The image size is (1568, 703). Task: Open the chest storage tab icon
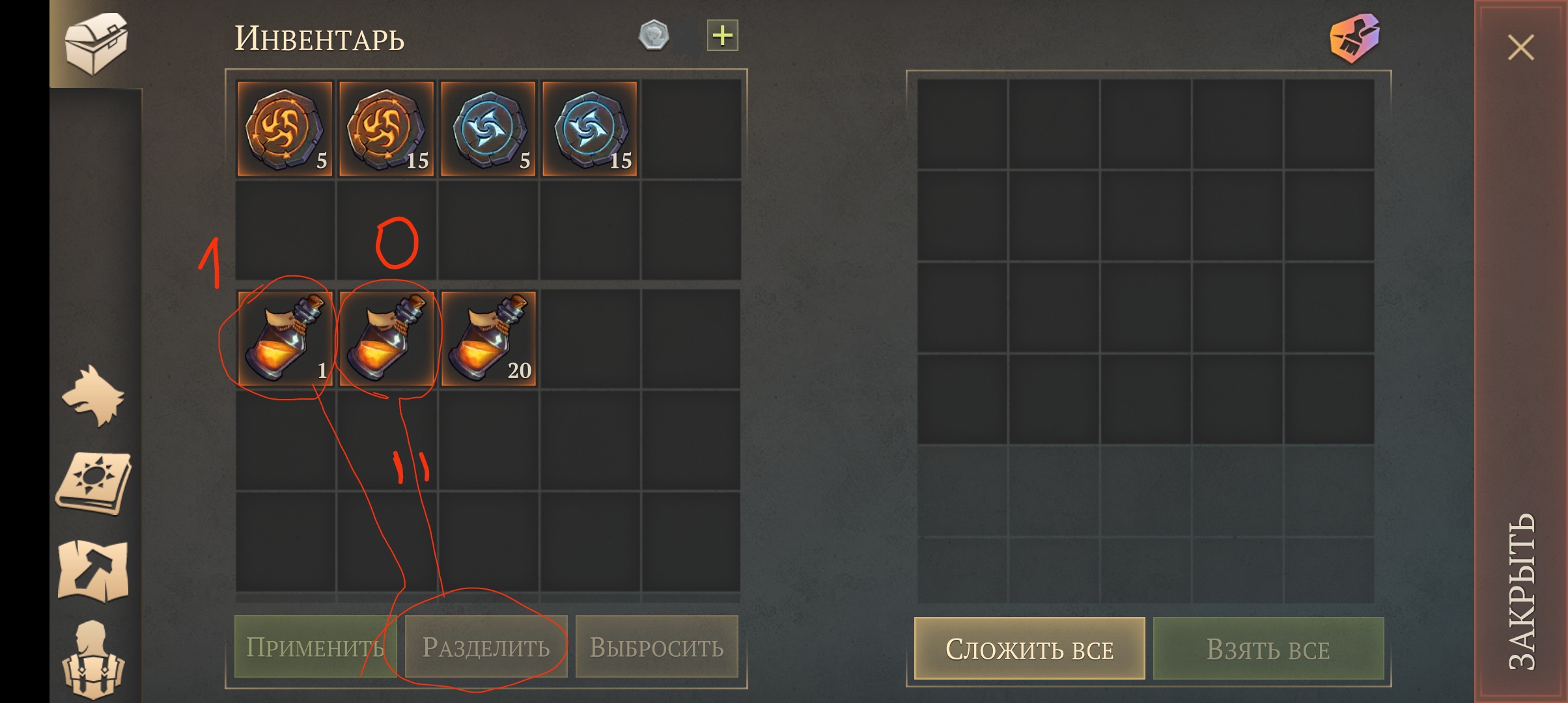click(96, 43)
